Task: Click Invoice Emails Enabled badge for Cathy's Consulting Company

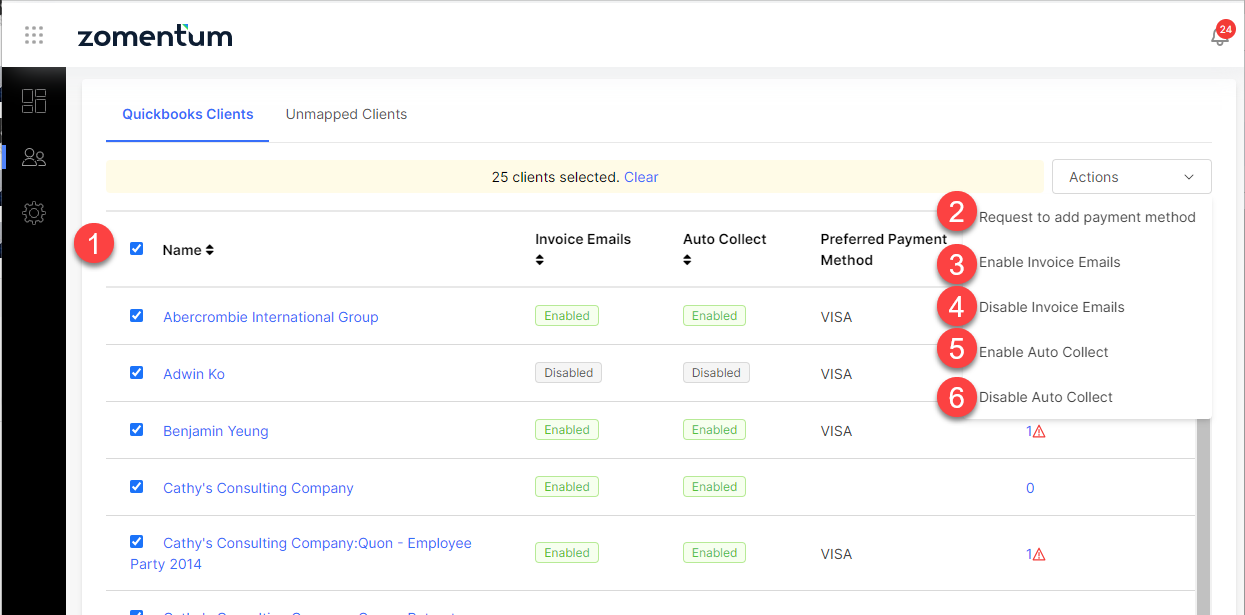Action: (567, 487)
